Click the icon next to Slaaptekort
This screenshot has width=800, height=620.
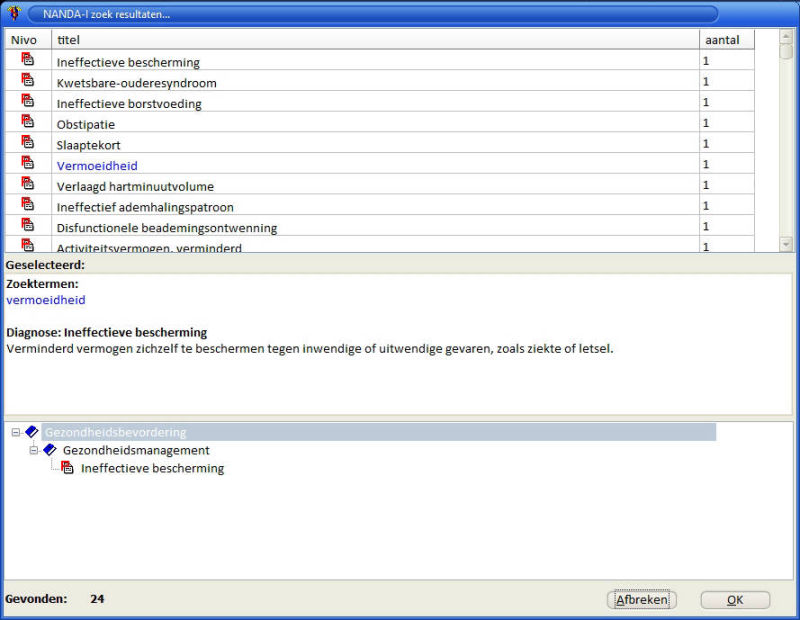click(x=28, y=143)
